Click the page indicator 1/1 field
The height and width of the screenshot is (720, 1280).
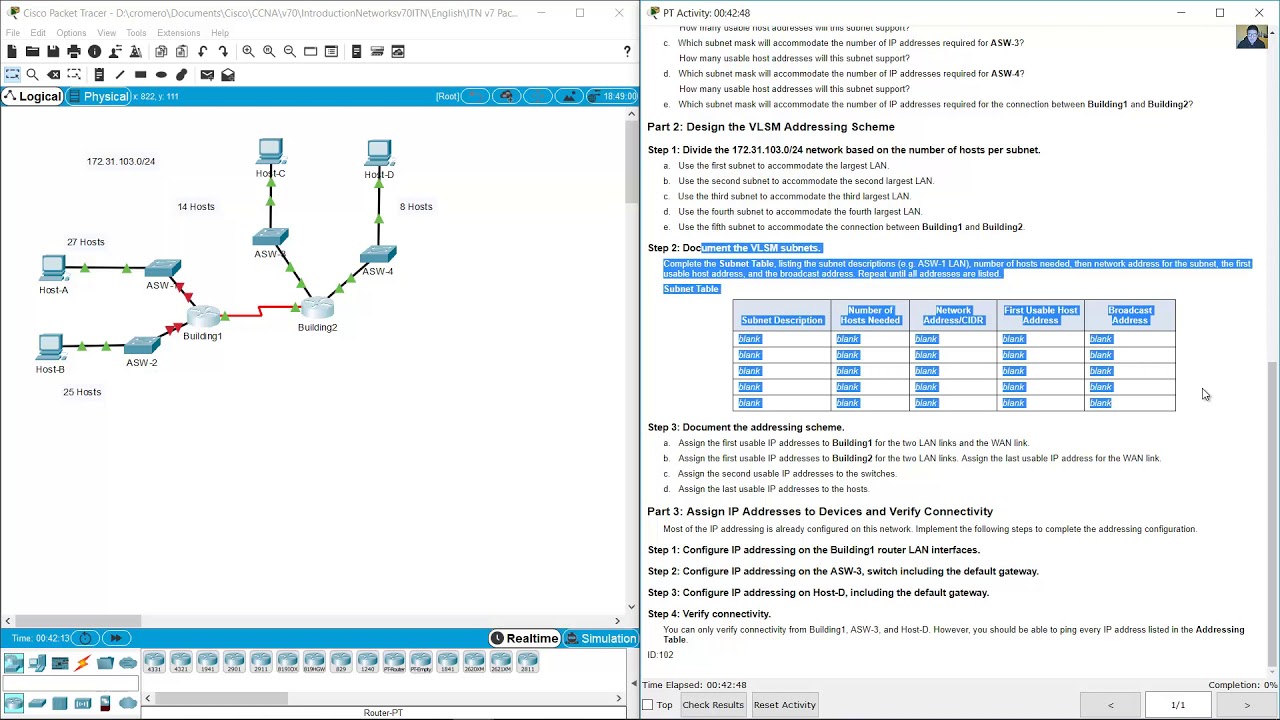[x=1178, y=705]
